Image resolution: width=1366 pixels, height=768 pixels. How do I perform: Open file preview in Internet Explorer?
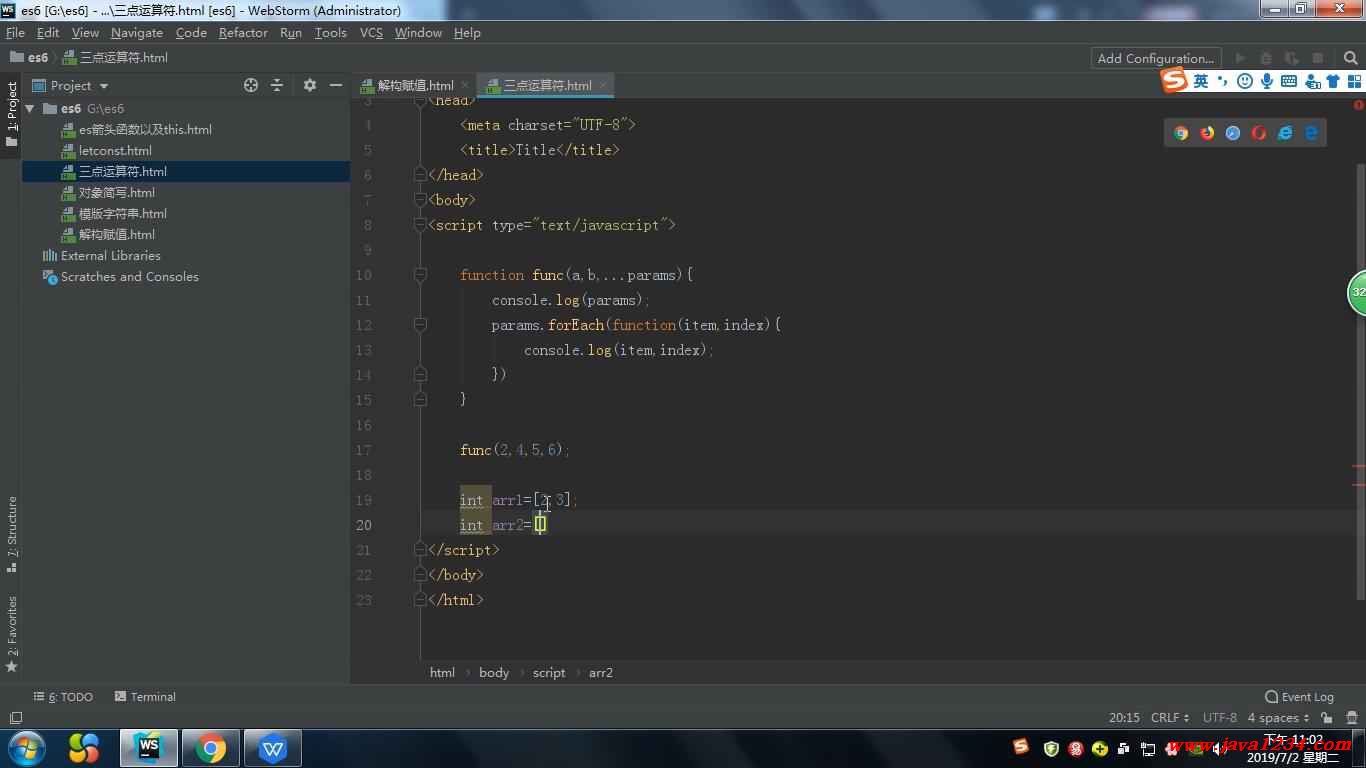coord(1285,132)
